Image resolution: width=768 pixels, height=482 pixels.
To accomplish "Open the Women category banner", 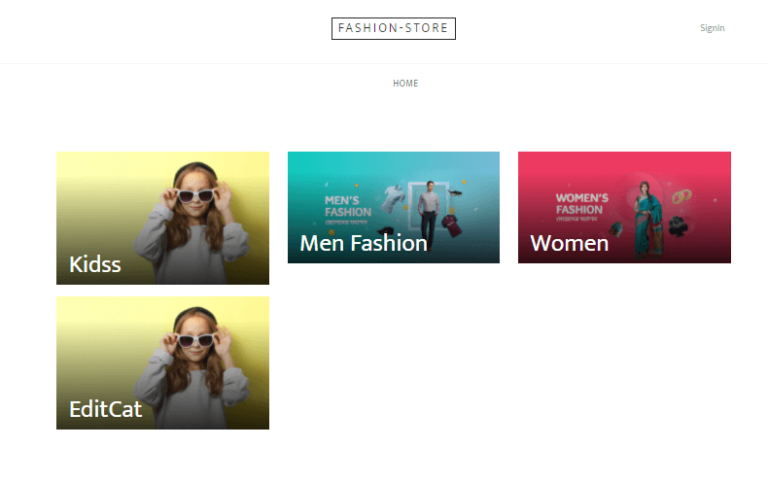I will tap(624, 207).
